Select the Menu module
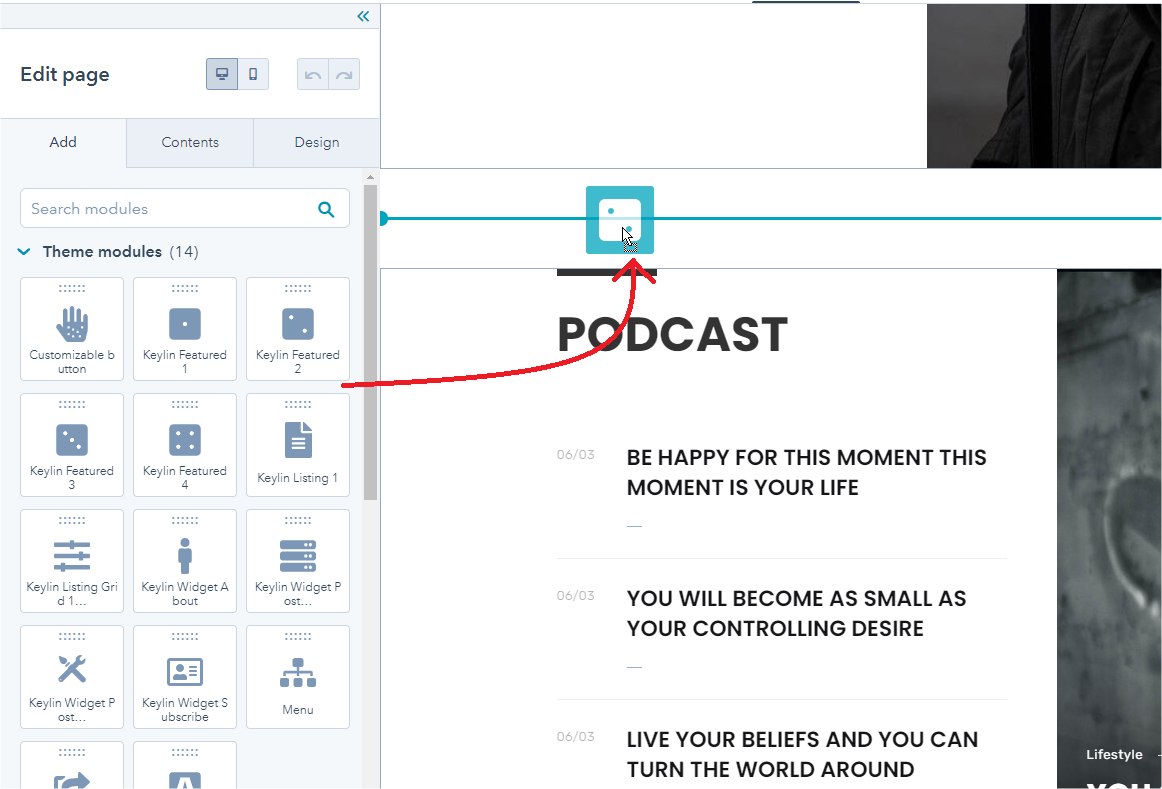 [298, 677]
